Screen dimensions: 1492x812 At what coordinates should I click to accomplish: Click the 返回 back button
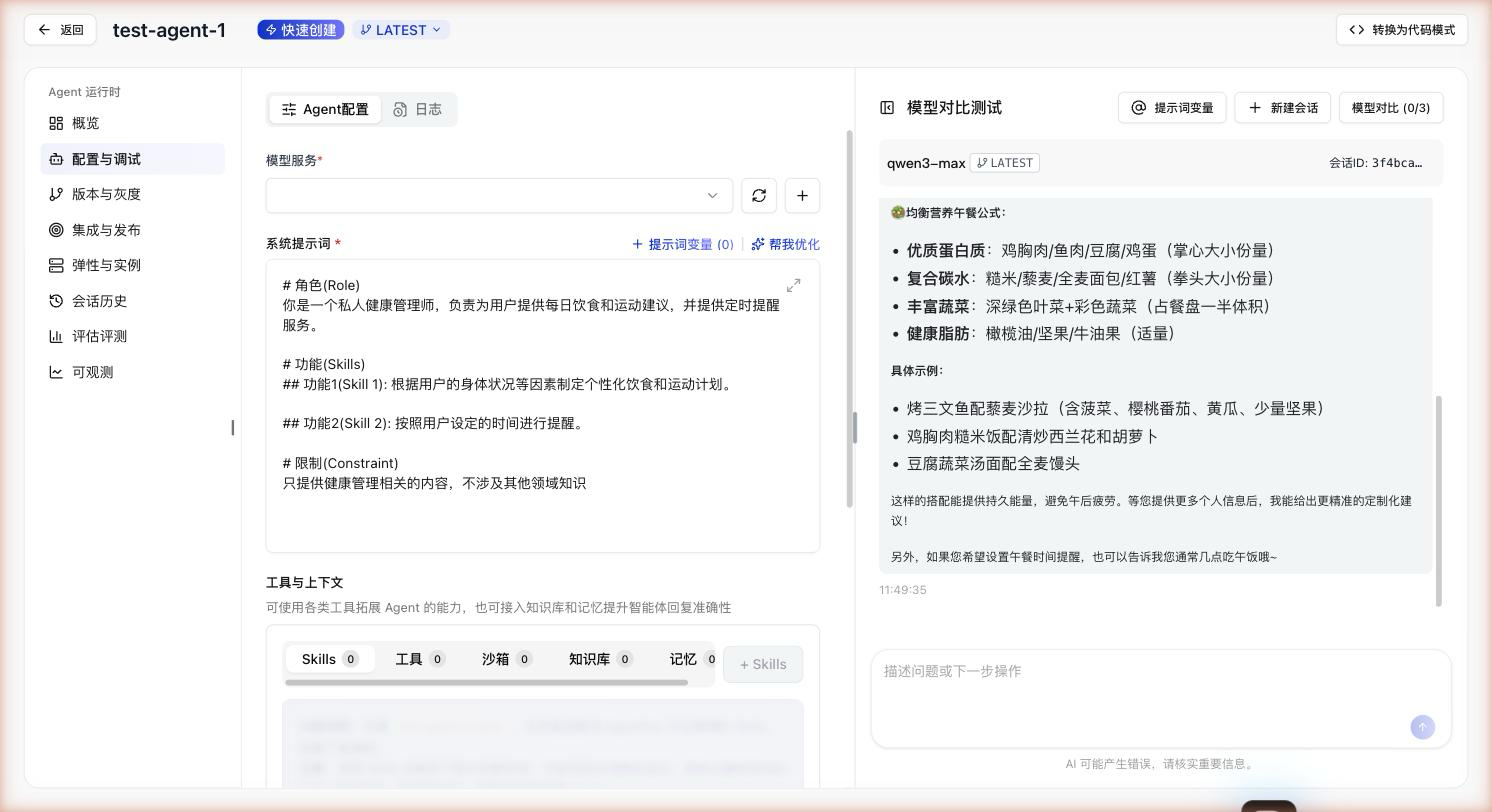pos(60,30)
